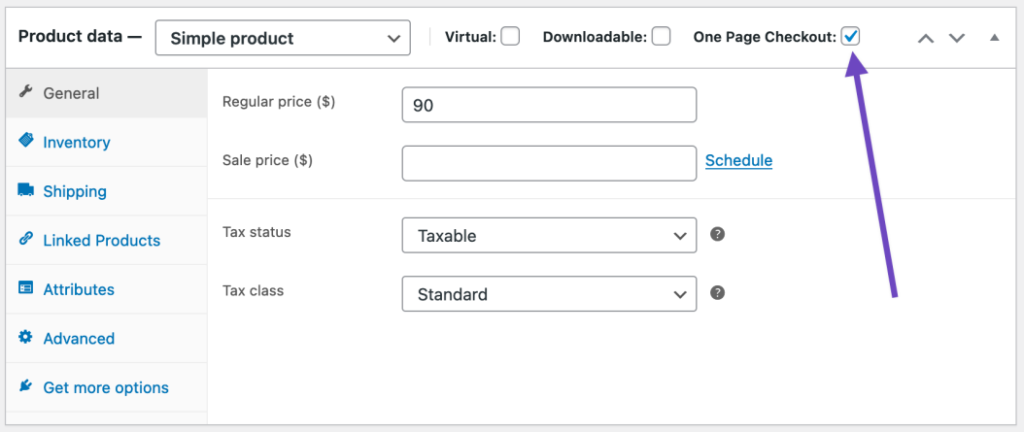The image size is (1024, 432).
Task: Switch to the Inventory tab
Action: 76,142
